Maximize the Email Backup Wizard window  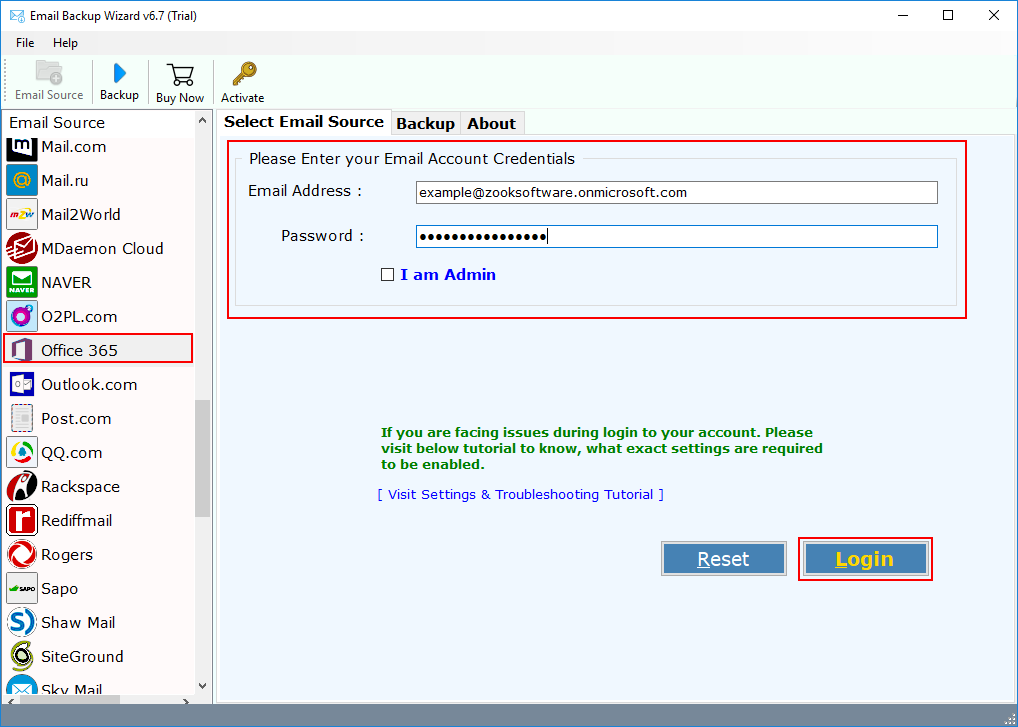pos(948,15)
